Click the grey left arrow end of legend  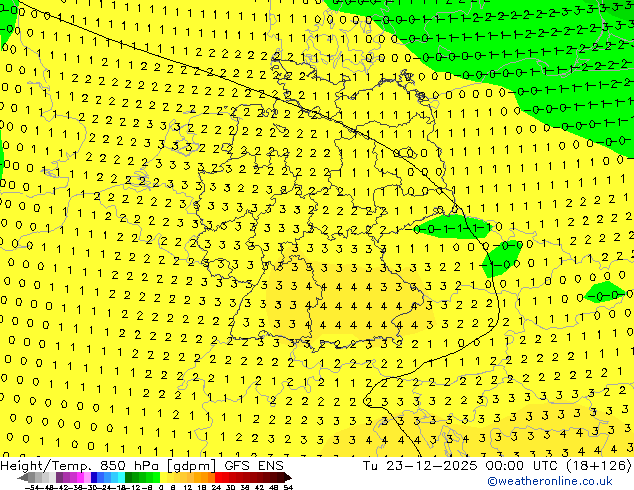point(23,478)
